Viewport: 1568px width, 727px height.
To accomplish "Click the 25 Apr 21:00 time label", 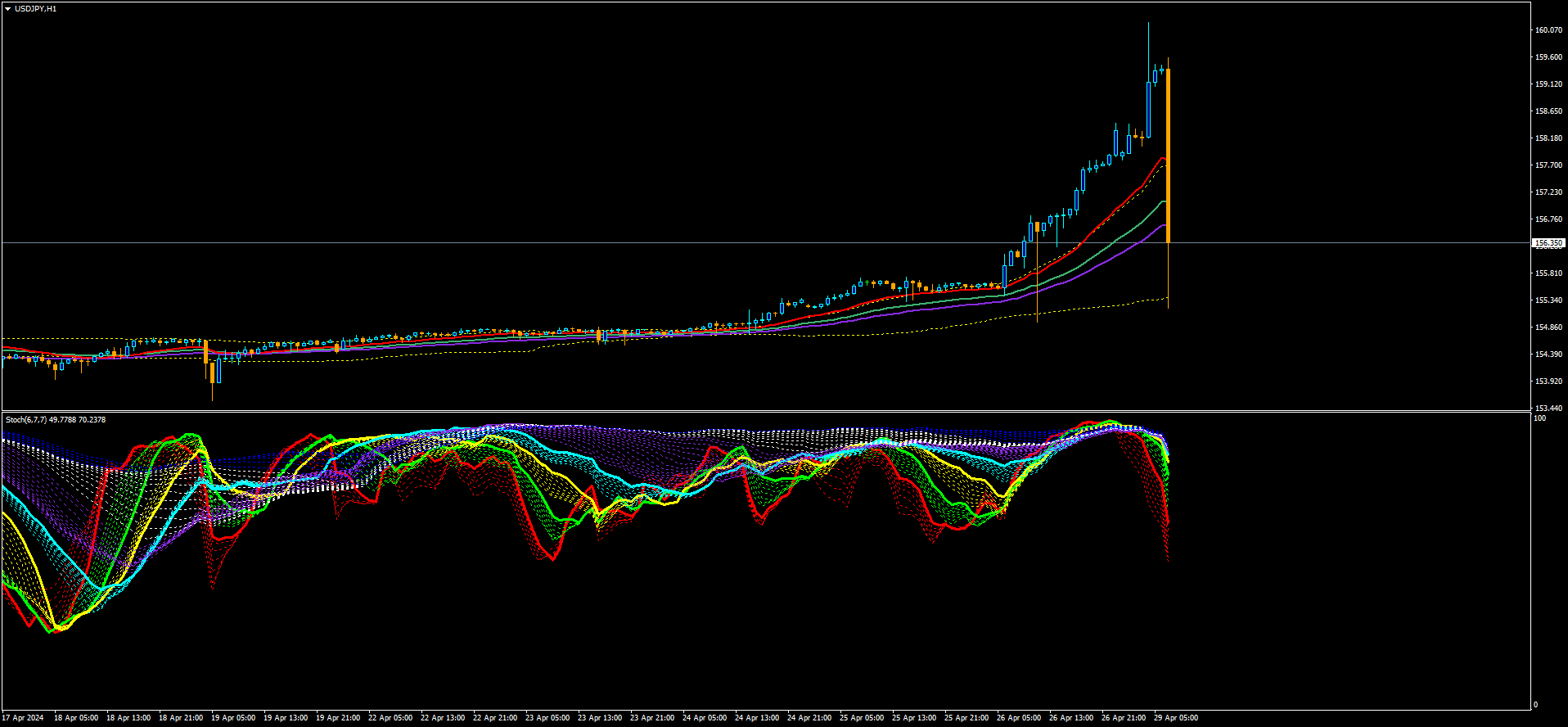I will (966, 718).
